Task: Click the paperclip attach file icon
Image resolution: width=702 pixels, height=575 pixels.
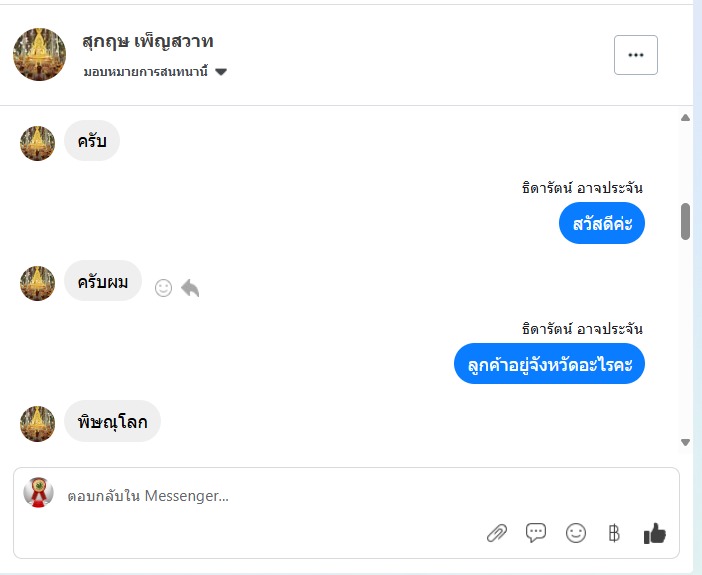Action: (497, 533)
